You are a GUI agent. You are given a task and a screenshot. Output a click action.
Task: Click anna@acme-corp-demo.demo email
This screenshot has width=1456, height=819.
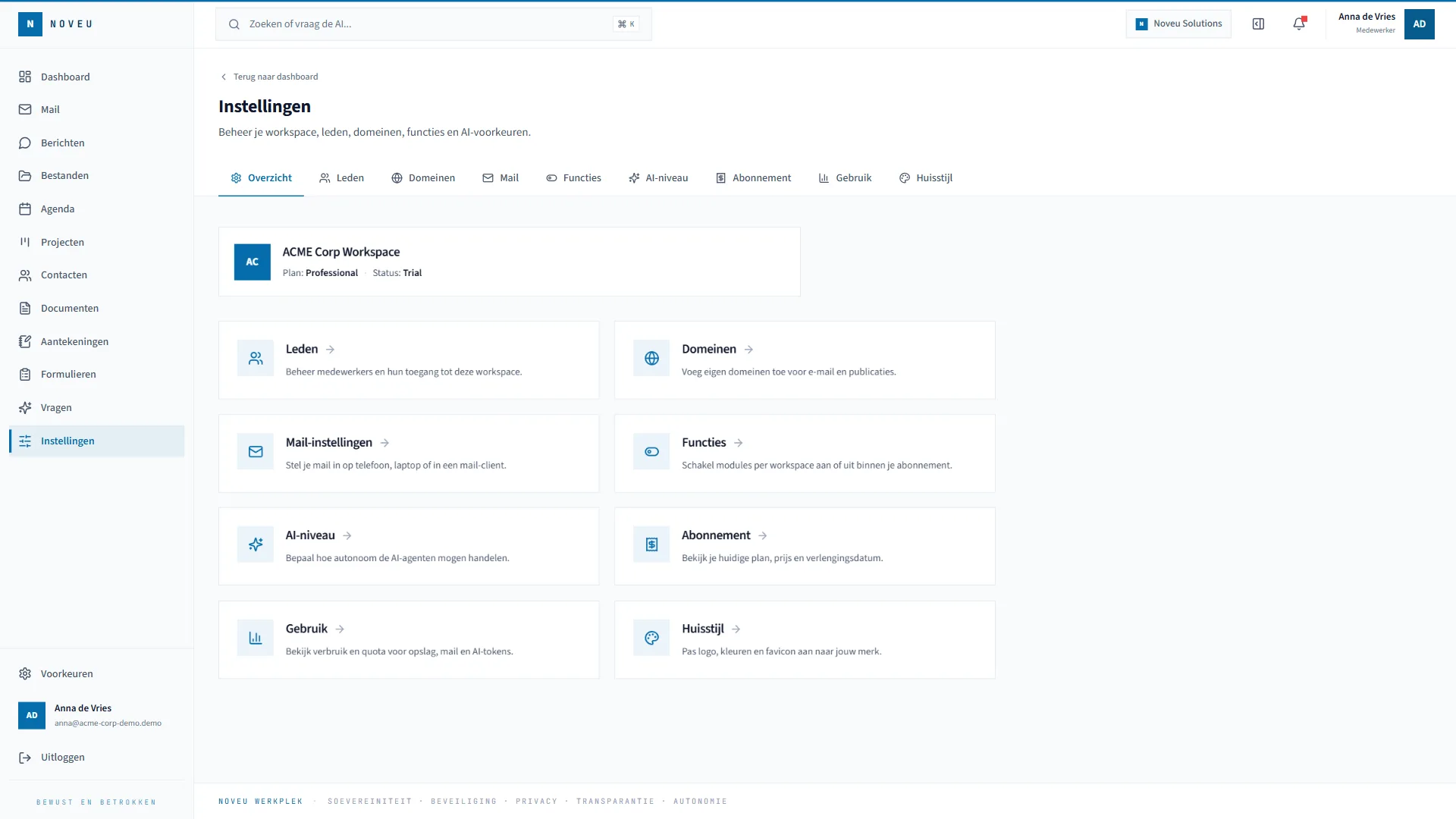click(x=108, y=723)
